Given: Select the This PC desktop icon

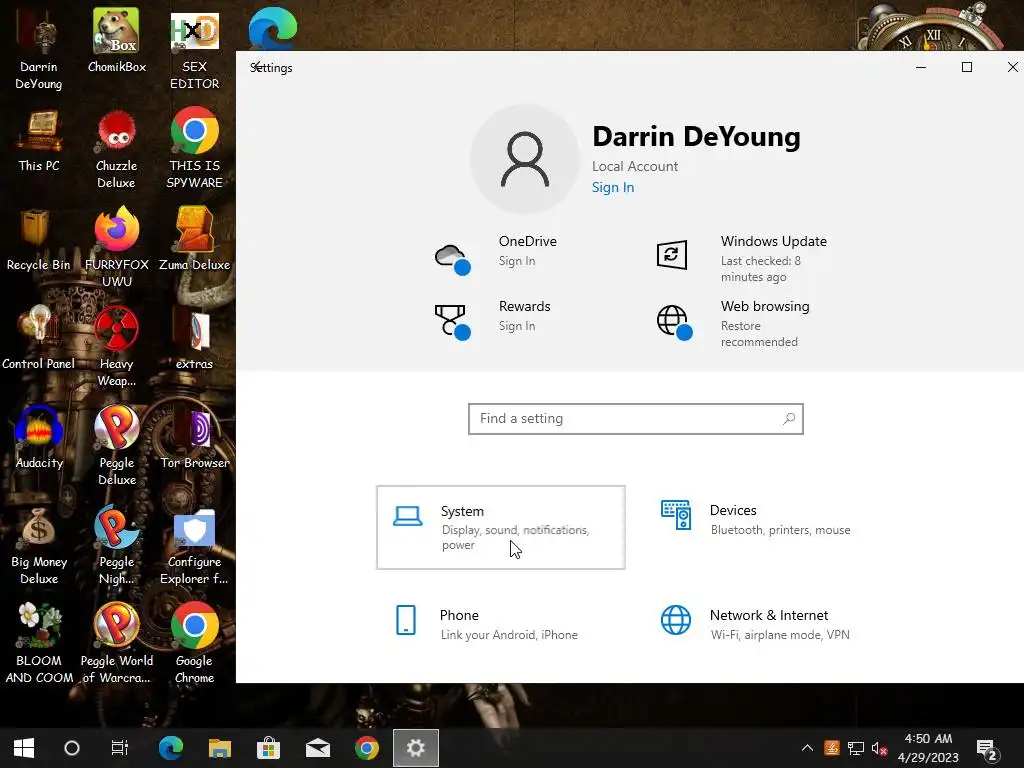Looking at the screenshot, I should click(39, 140).
